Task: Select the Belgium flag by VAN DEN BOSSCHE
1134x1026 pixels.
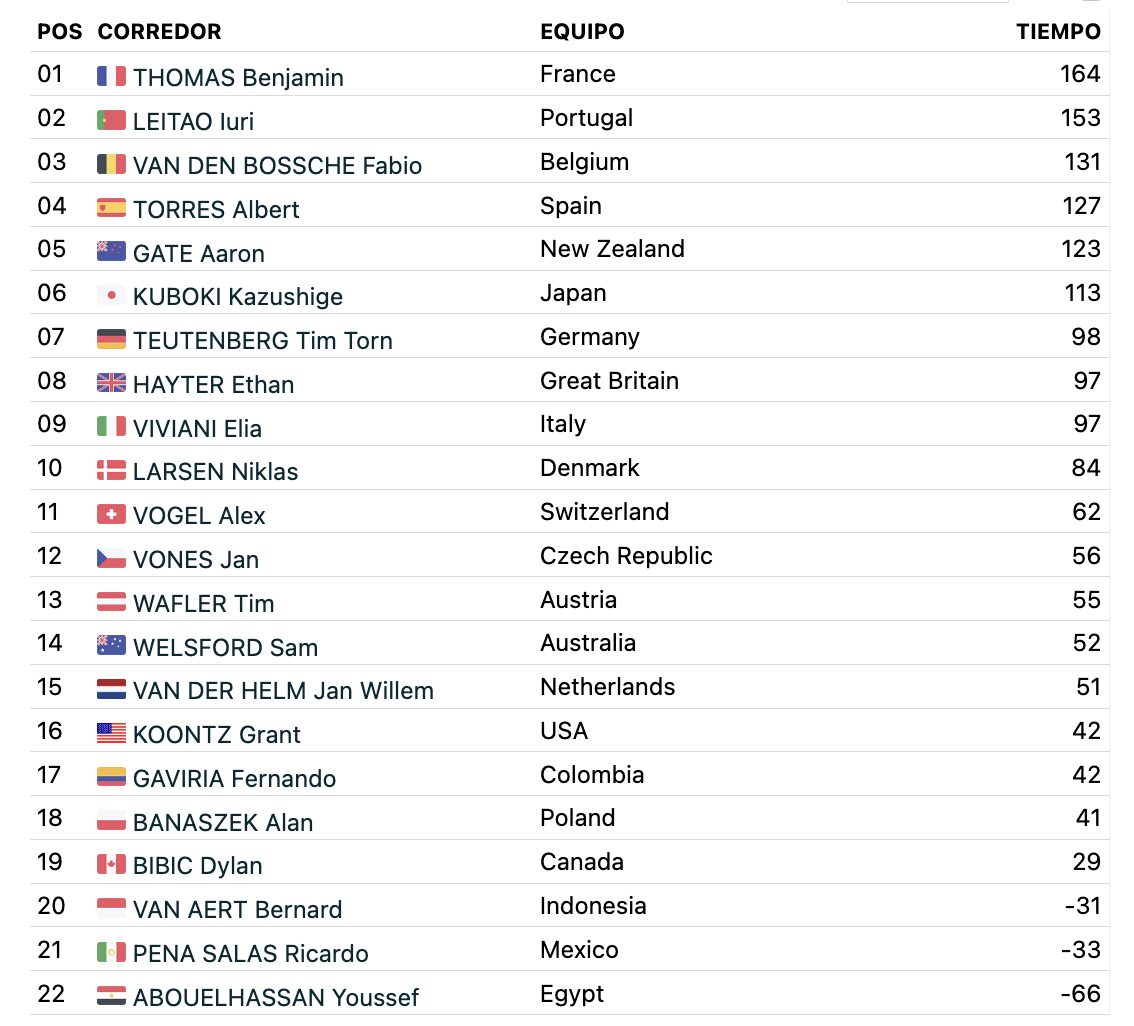Action: (x=111, y=164)
